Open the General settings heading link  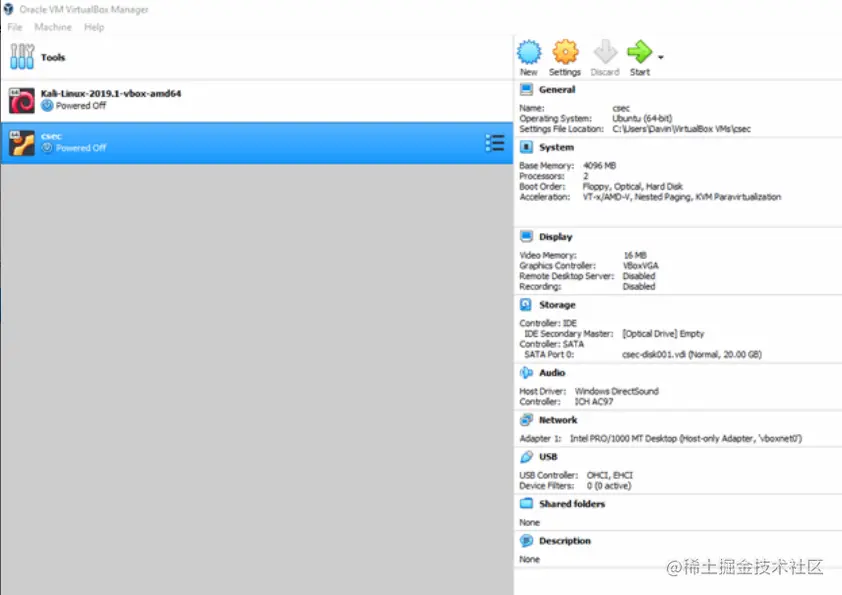pos(557,90)
